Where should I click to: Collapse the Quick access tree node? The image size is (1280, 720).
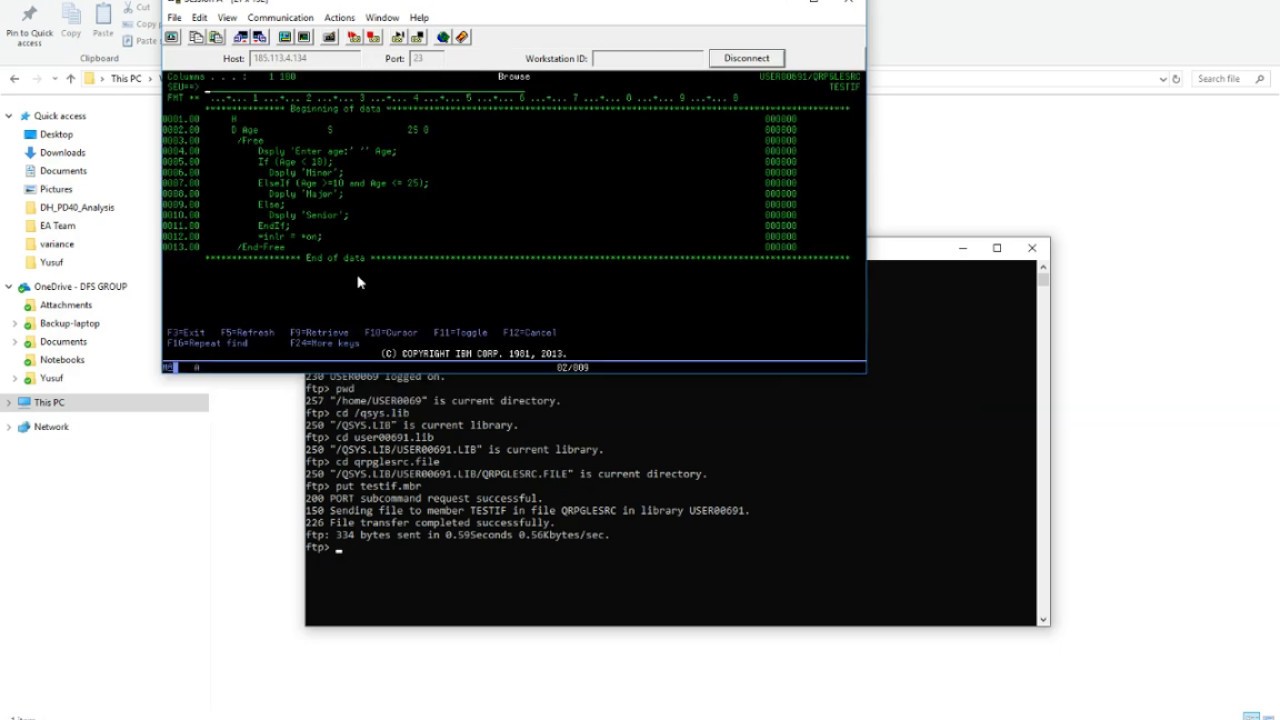coord(9,116)
